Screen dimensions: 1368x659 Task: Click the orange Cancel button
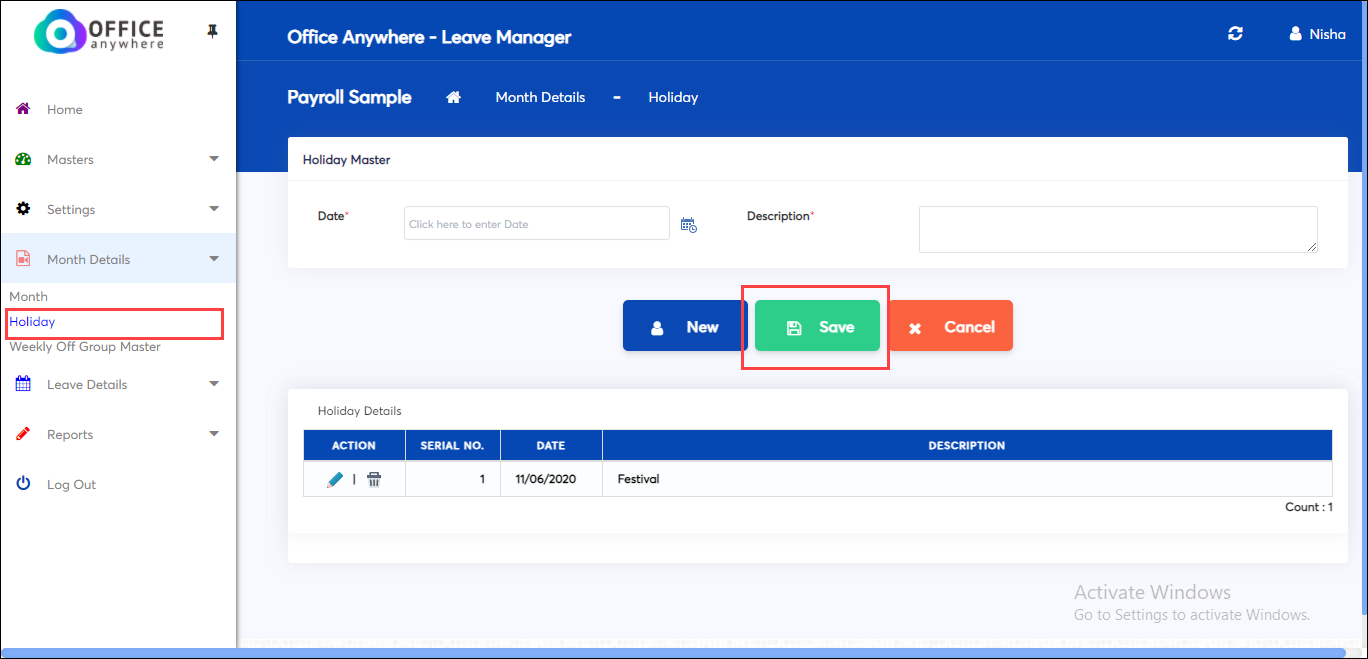(x=951, y=326)
